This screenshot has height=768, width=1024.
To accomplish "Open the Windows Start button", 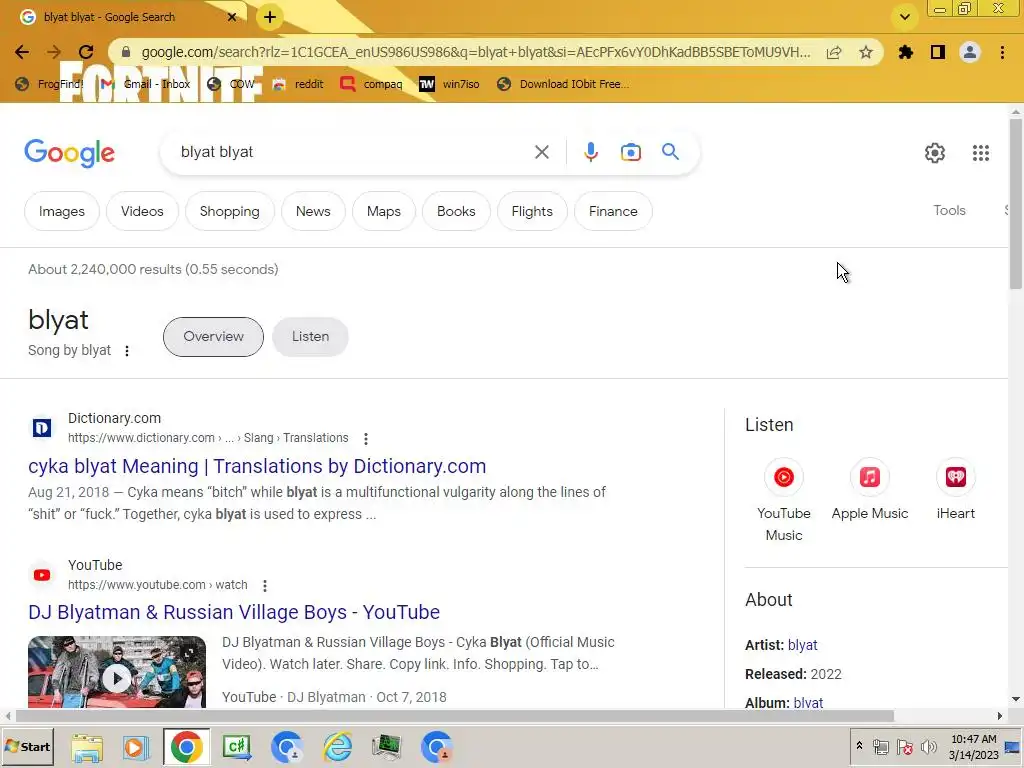I will pos(27,746).
